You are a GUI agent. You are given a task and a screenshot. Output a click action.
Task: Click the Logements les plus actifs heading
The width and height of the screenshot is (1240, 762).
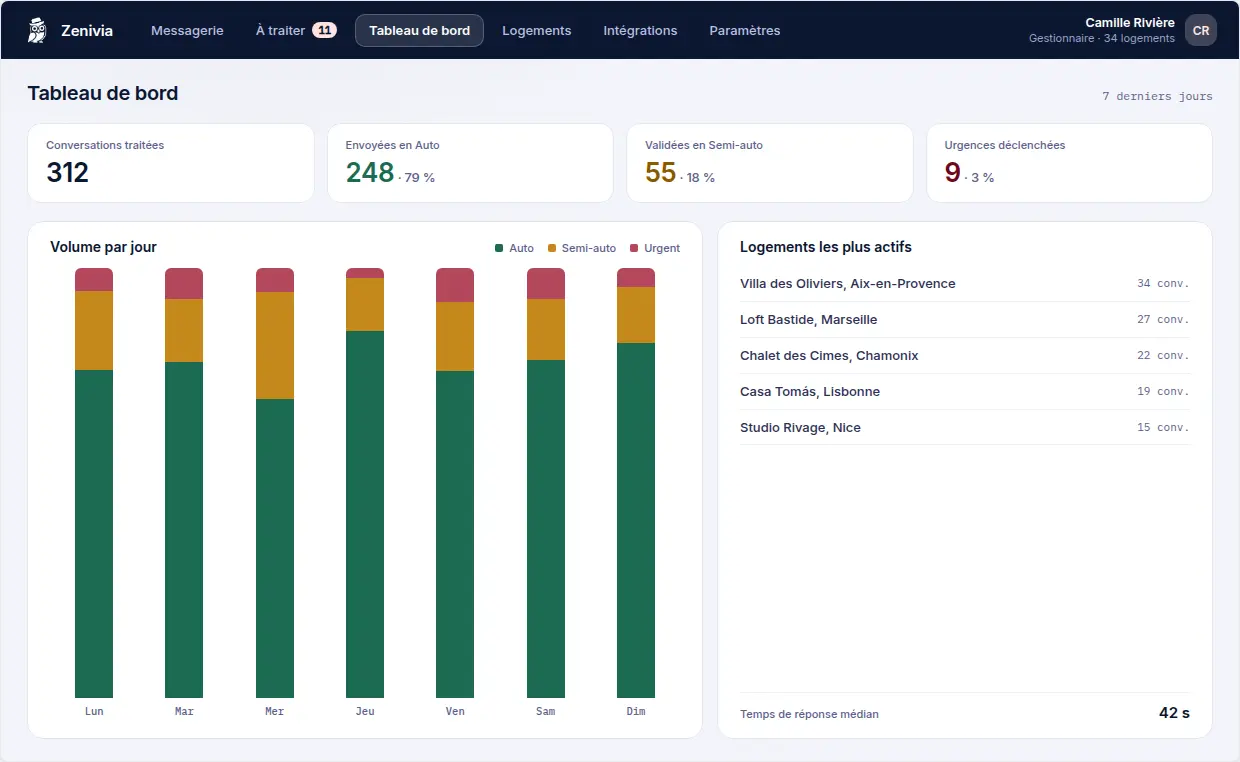826,247
